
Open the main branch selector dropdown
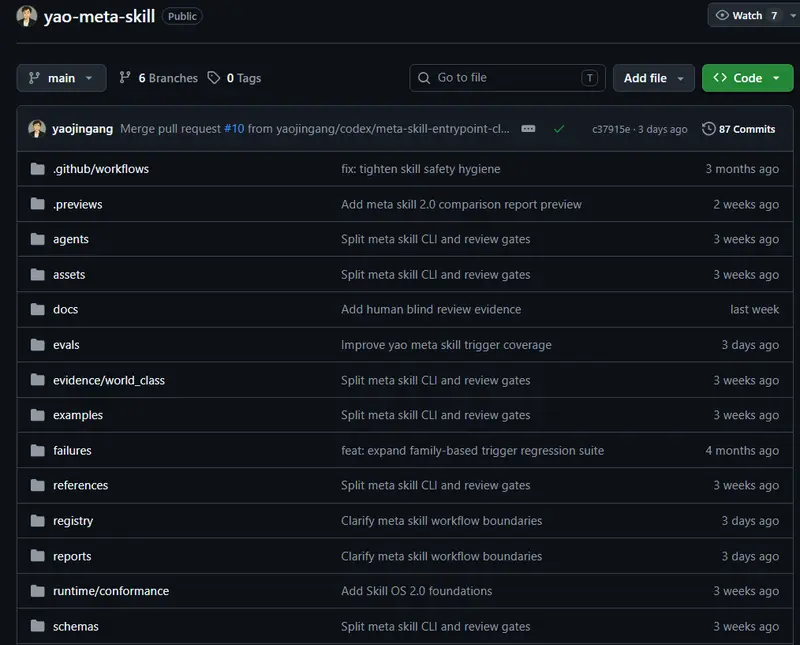click(x=61, y=78)
